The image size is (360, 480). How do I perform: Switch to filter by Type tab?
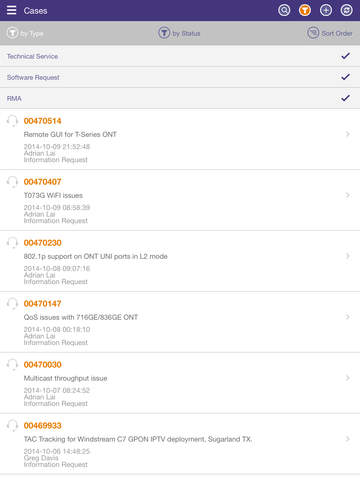click(x=25, y=33)
